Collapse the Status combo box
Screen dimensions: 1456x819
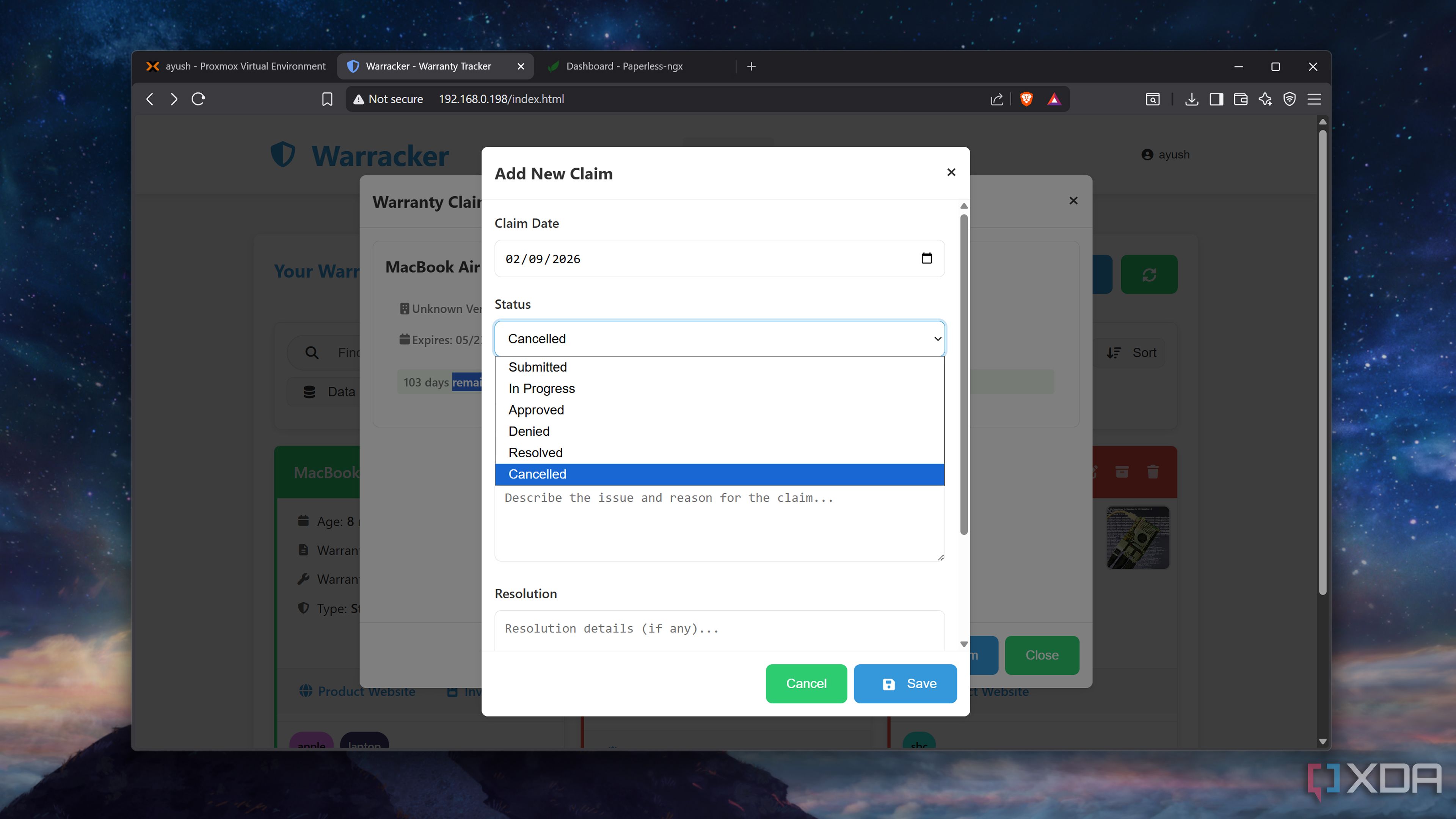[720, 339]
